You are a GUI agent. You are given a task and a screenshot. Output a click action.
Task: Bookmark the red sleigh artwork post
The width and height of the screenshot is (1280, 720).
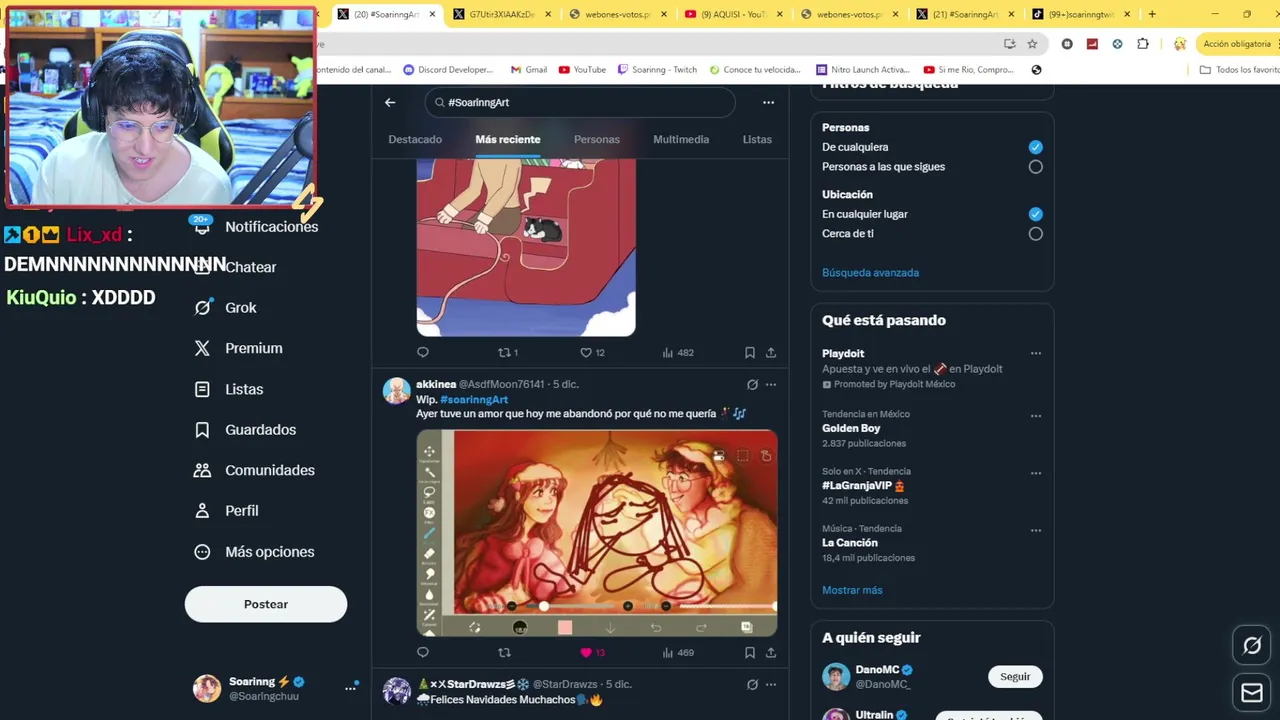pos(749,352)
